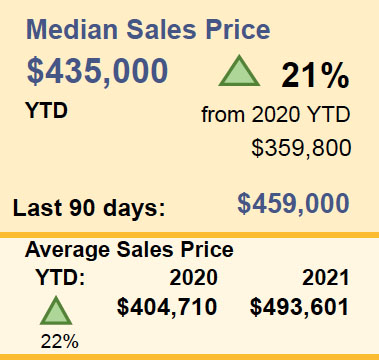Click the orange divider line between sections

point(189,235)
